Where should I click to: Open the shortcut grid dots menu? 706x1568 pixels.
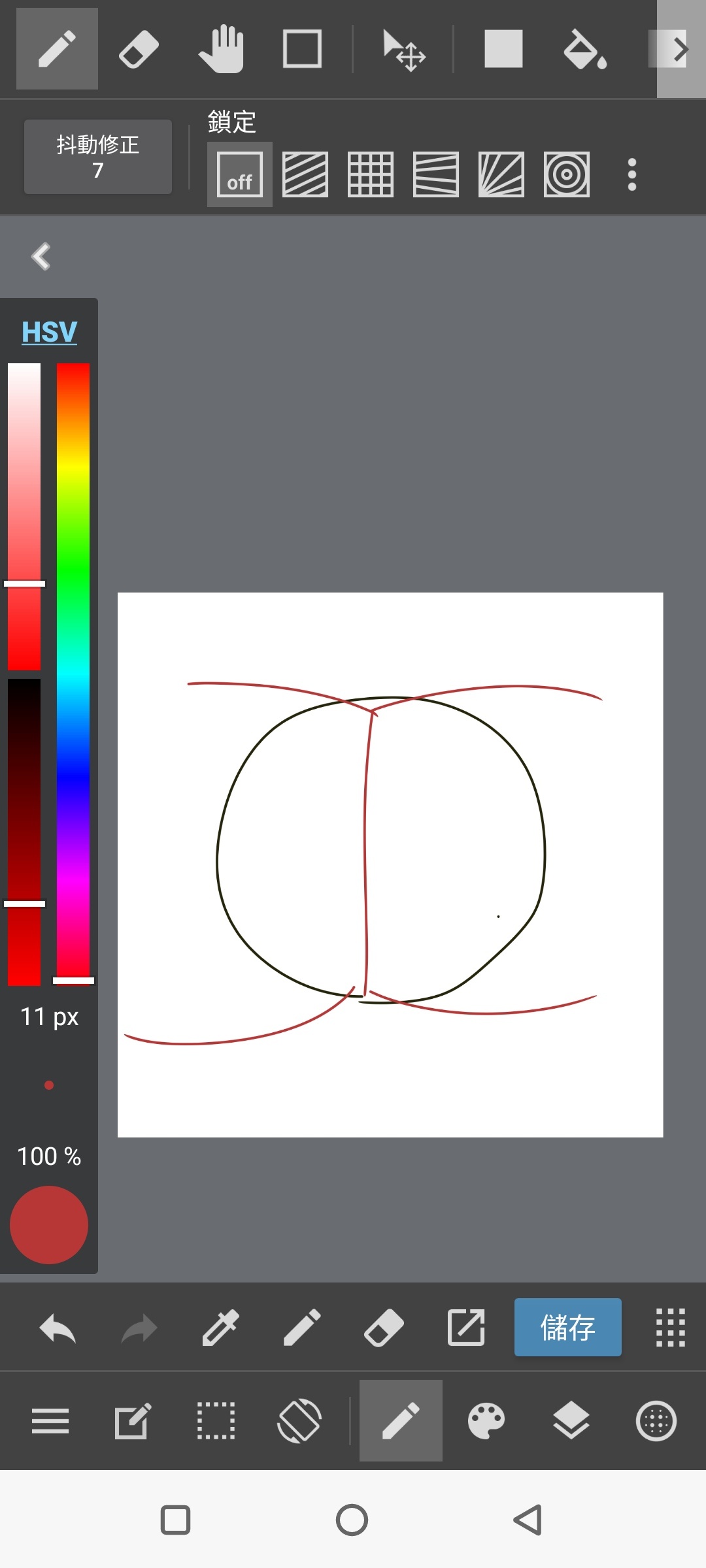(671, 1328)
